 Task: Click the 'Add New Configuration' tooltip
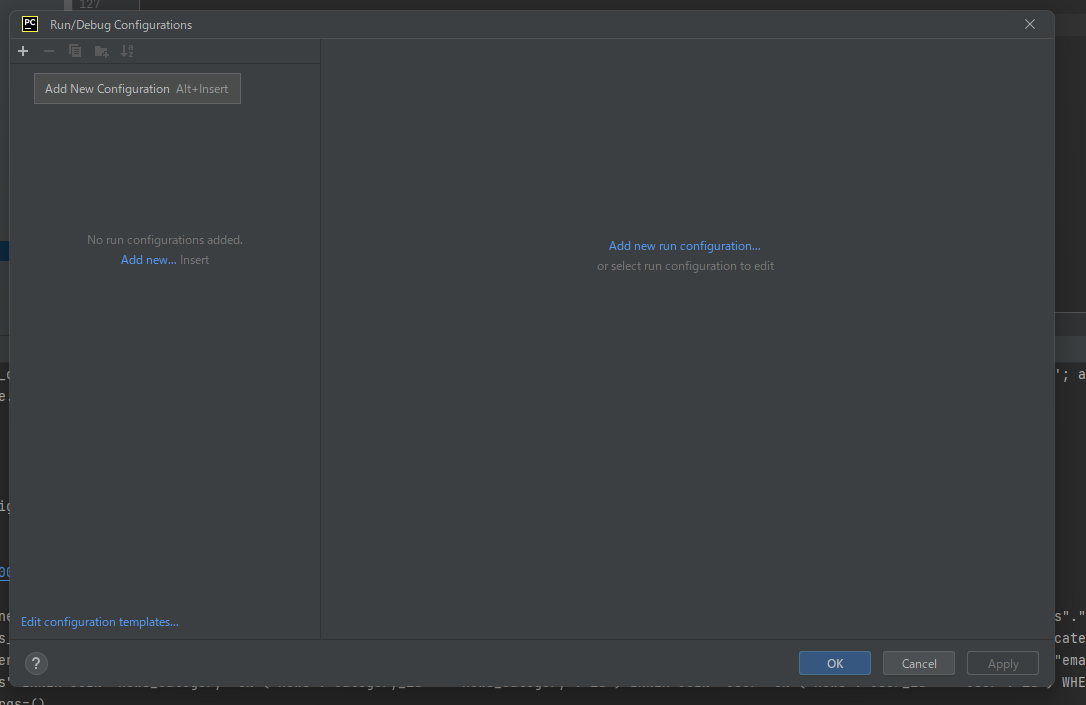click(137, 89)
